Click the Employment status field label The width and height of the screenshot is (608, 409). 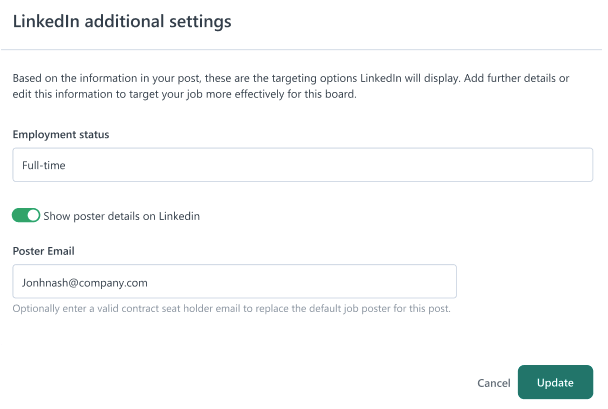coord(61,135)
